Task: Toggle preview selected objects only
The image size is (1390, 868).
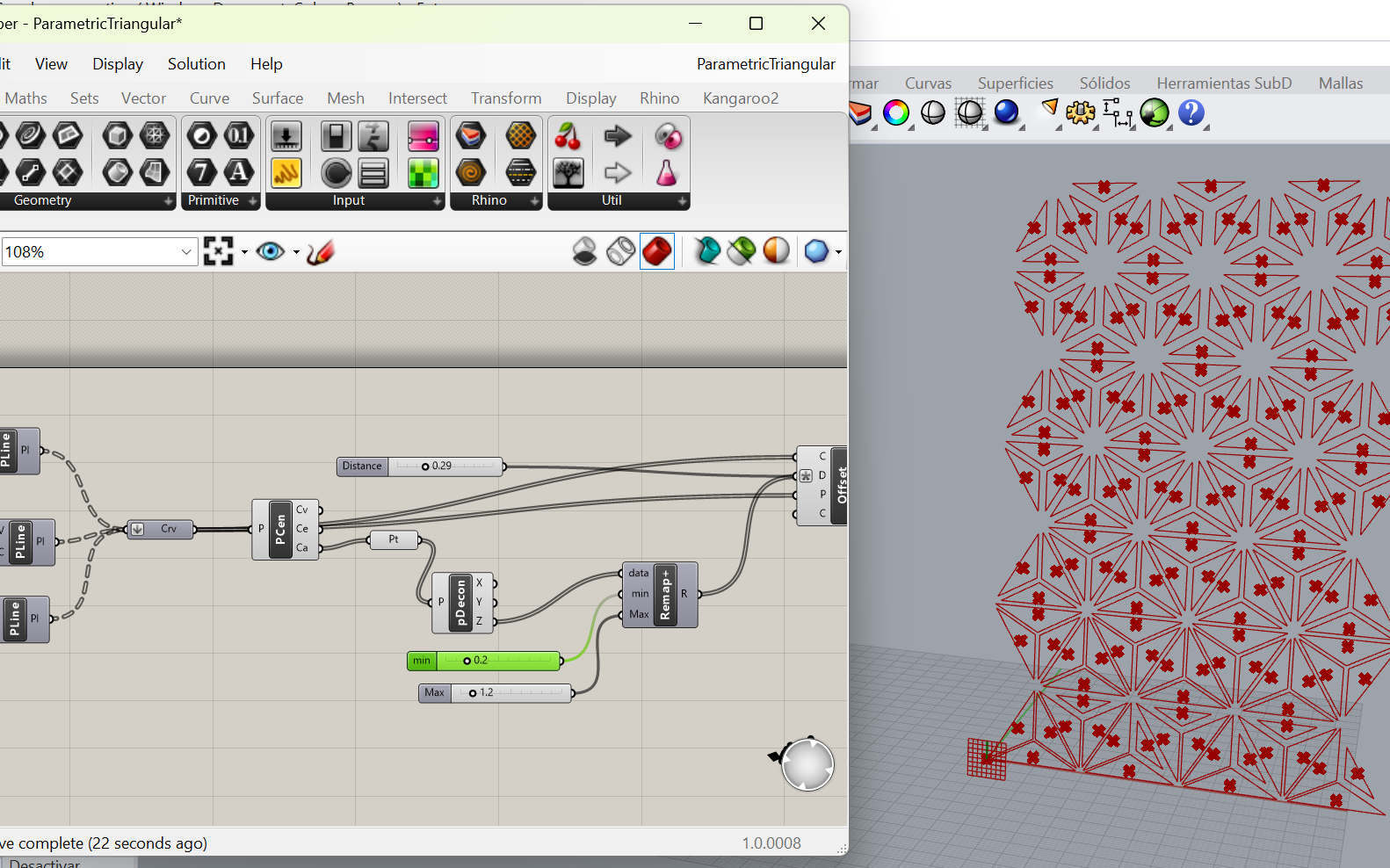Action: pos(706,252)
